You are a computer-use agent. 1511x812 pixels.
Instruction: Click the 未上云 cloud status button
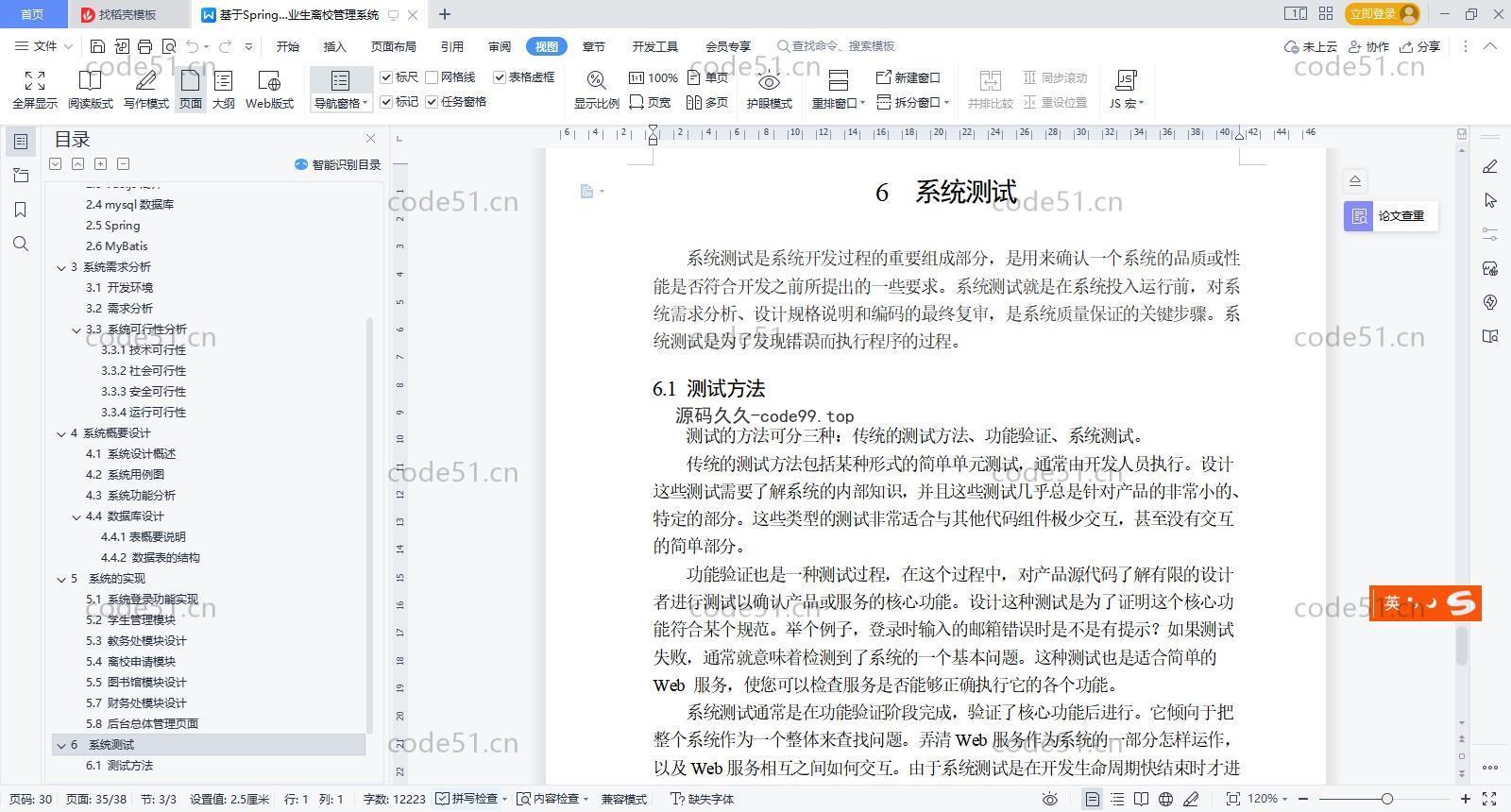(x=1311, y=46)
